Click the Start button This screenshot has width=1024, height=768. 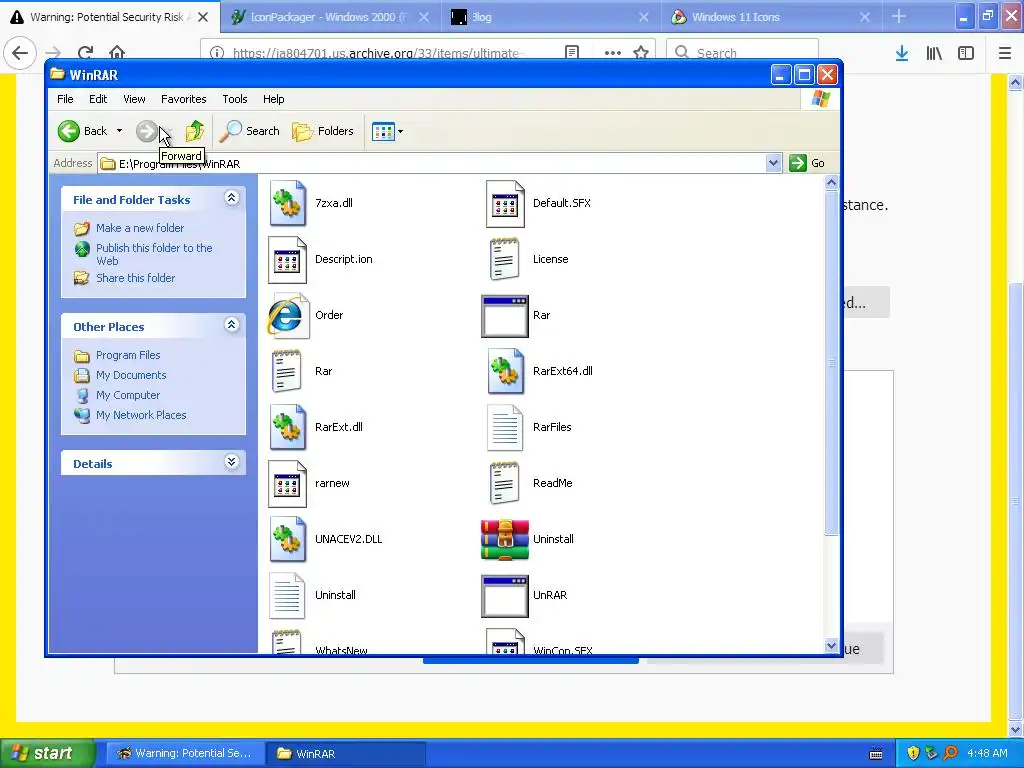47,753
